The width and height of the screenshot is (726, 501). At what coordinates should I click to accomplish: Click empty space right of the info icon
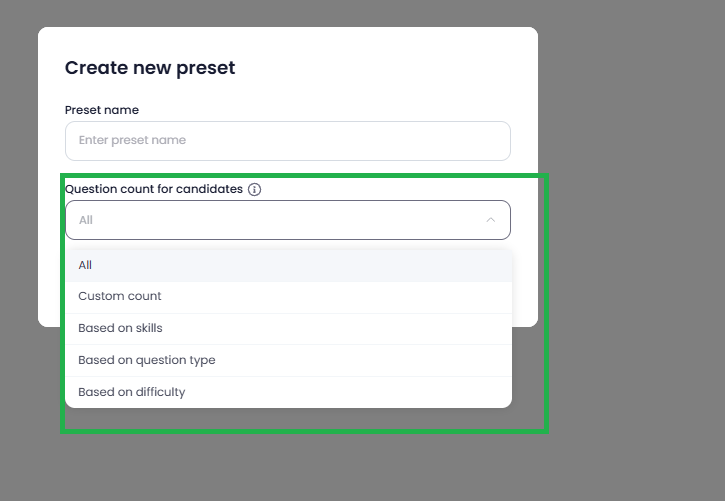click(384, 189)
